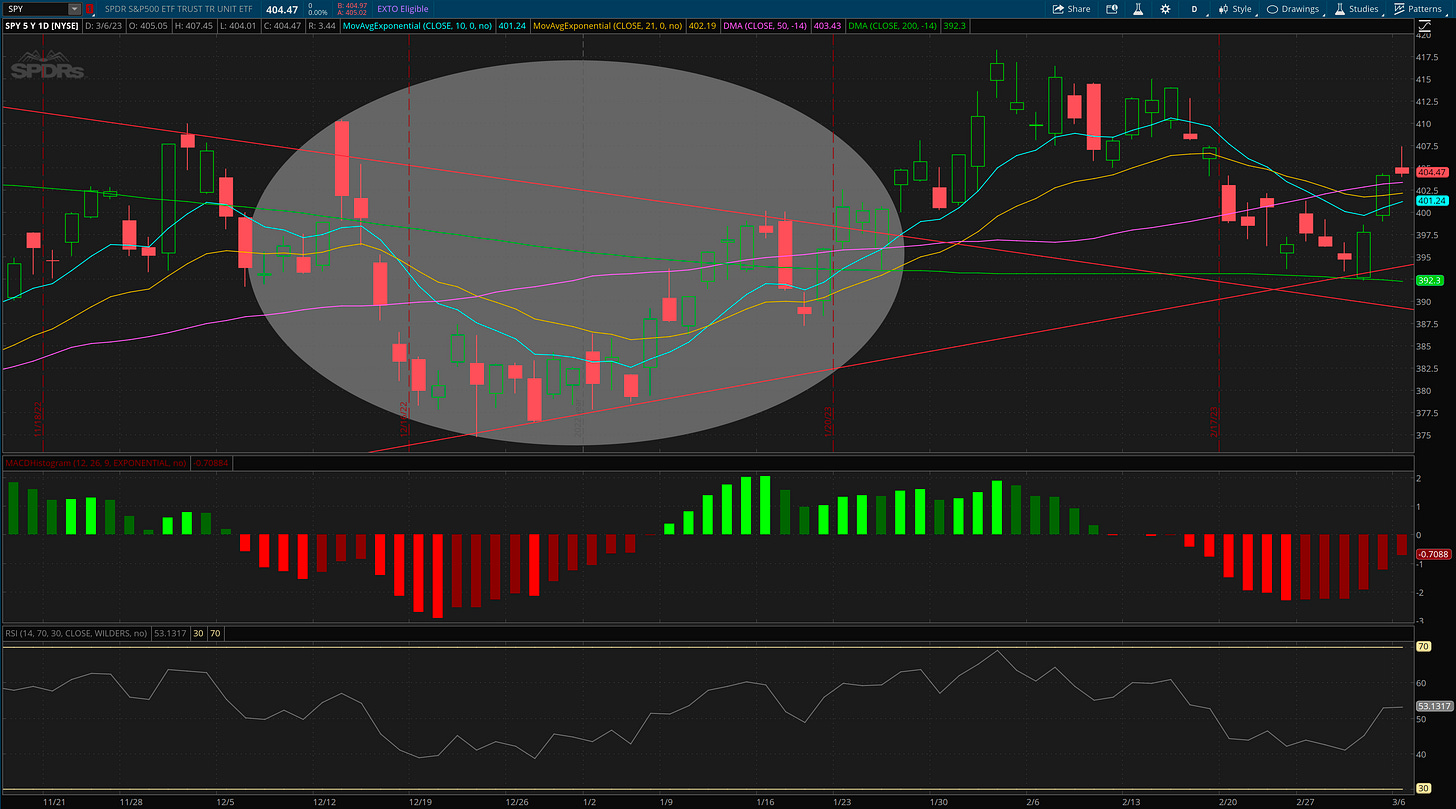
Task: Click the flask icon beside the gear
Action: pos(1138,9)
